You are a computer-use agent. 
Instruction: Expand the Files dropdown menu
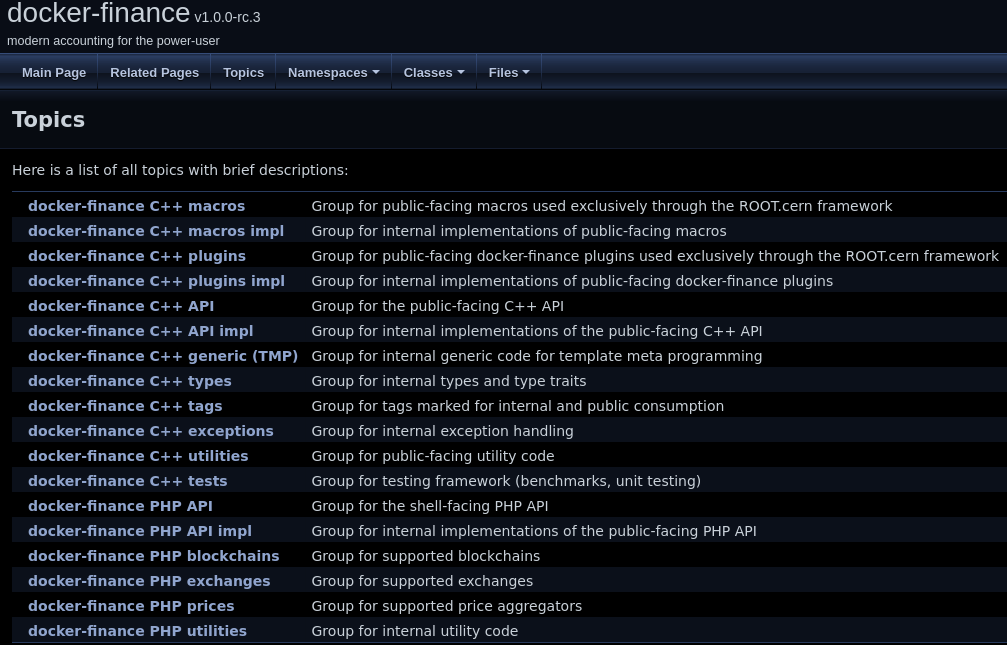tap(508, 72)
